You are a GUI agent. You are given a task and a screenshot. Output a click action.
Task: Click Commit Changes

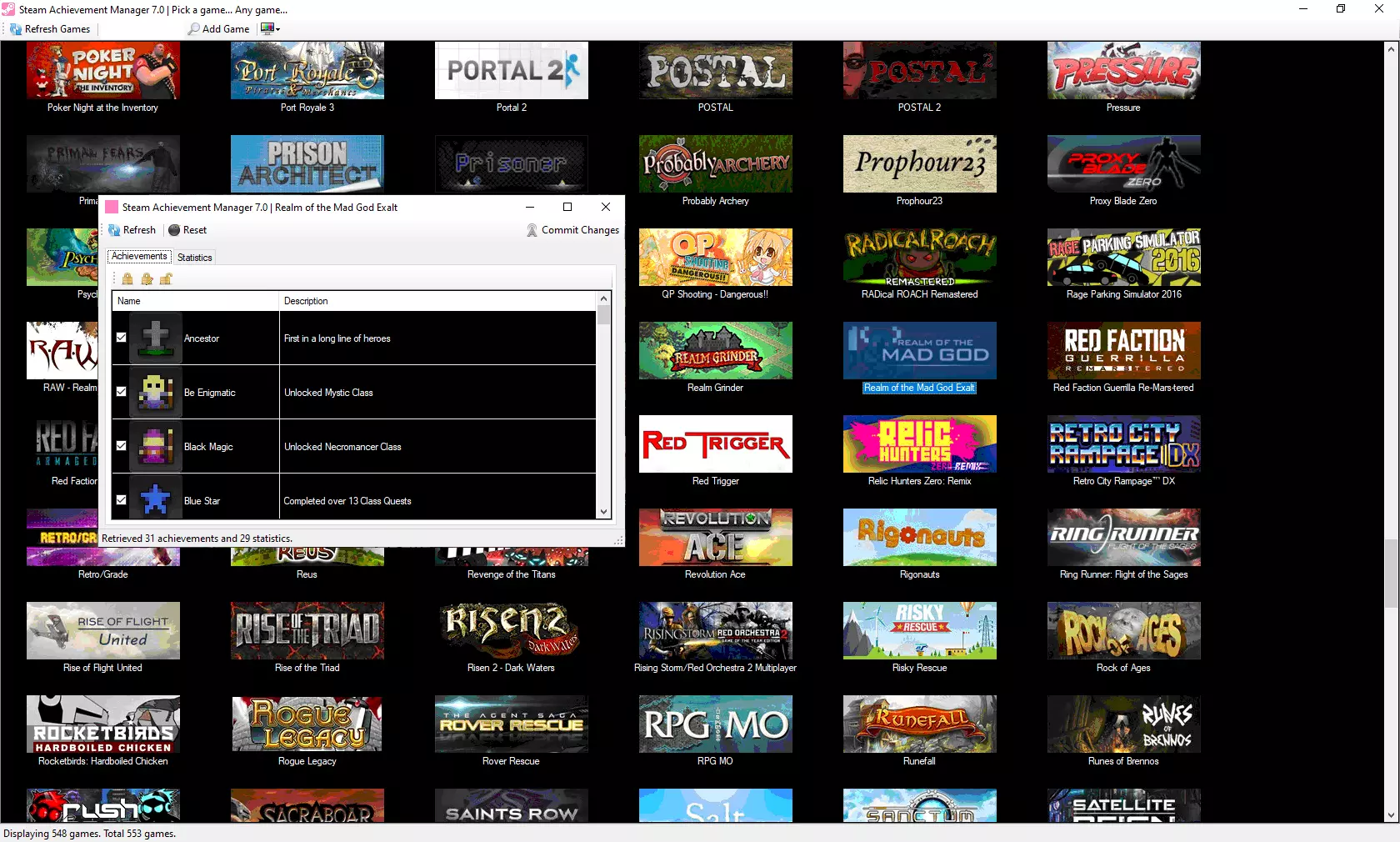point(572,230)
